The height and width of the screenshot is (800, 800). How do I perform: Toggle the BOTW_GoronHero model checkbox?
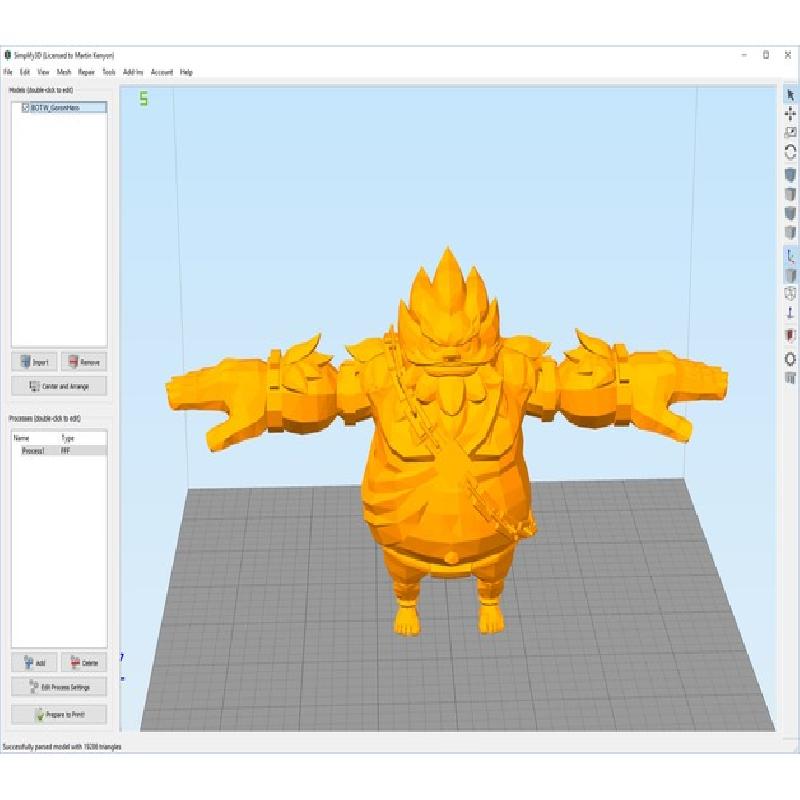pos(25,108)
